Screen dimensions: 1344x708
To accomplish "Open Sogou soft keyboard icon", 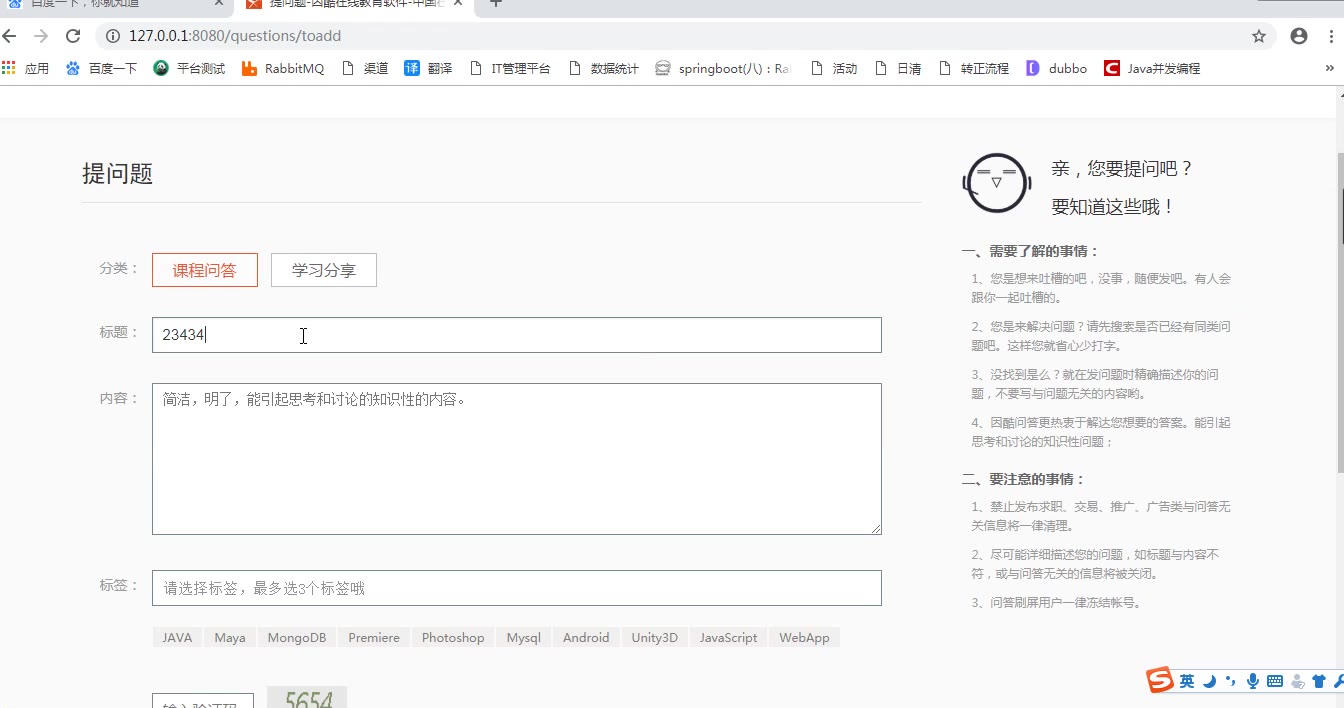I will [x=1275, y=681].
